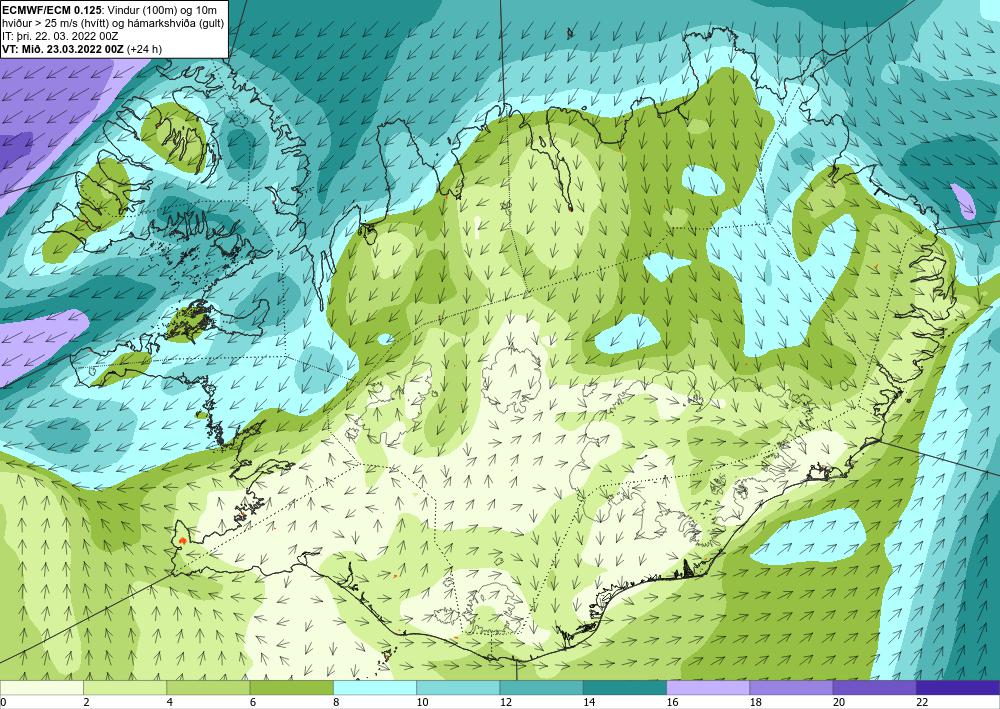Screen dimensions: 1000x709
Task: Choose the darker green 6–8 legend swatch
Action: tap(291, 688)
